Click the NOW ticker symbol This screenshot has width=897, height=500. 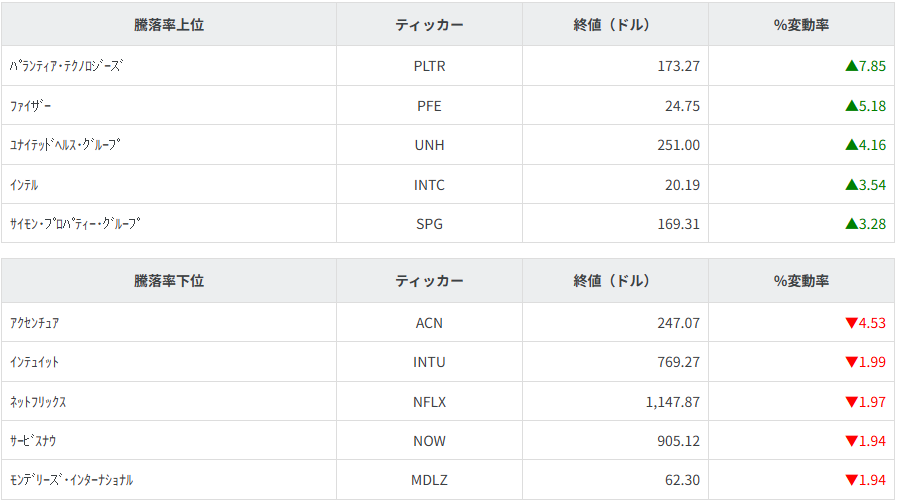(429, 441)
